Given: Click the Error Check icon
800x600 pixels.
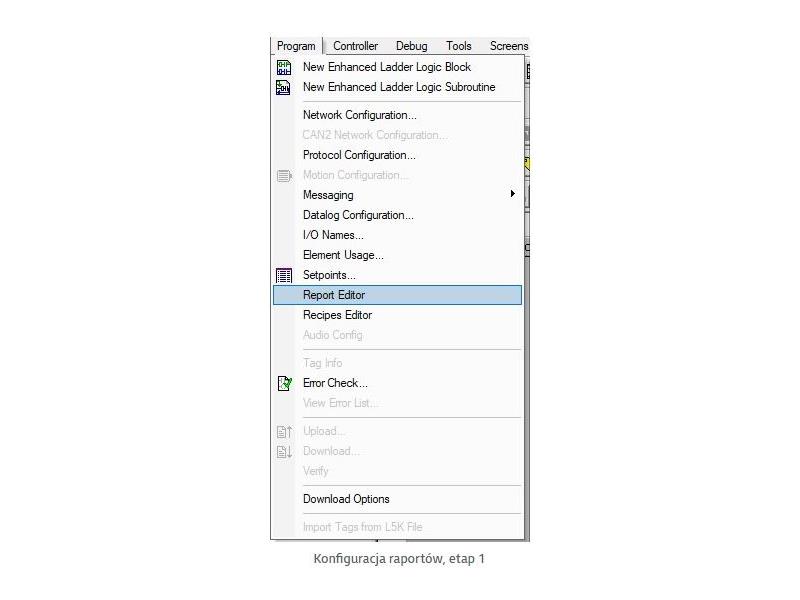Looking at the screenshot, I should 284,383.
